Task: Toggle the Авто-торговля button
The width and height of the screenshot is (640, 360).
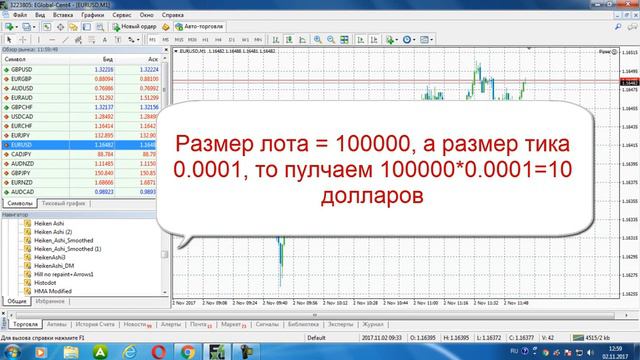Action: pyautogui.click(x=199, y=27)
